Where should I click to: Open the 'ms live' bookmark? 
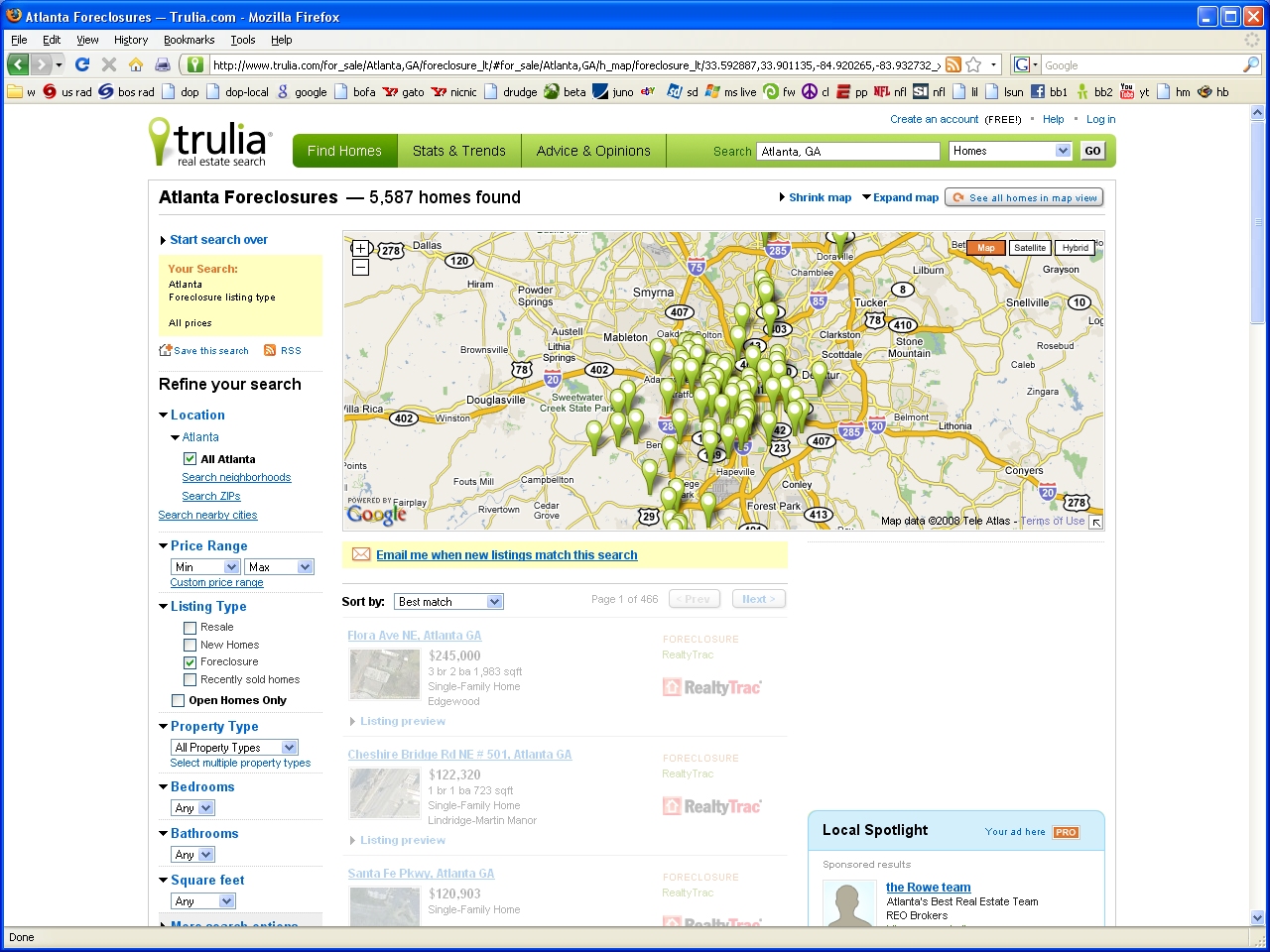(x=730, y=91)
